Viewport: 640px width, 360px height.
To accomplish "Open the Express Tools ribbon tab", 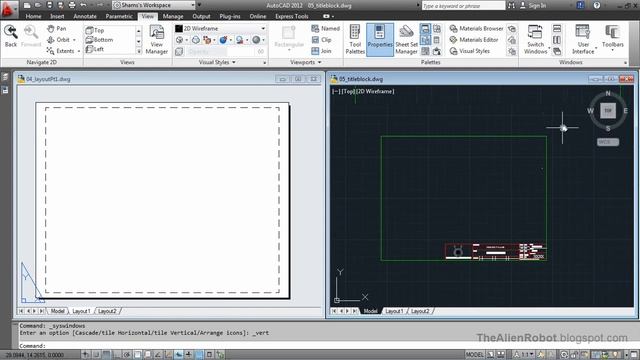I will pyautogui.click(x=291, y=16).
